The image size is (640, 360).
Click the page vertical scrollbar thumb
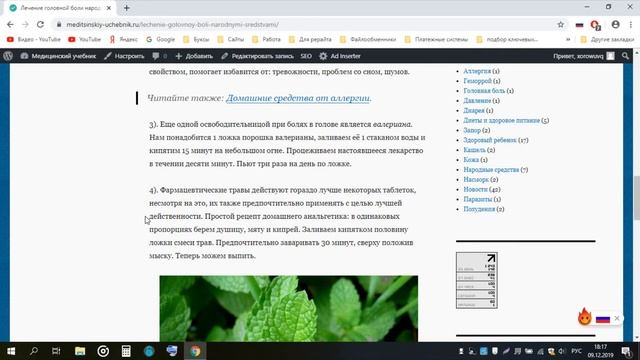pyautogui.click(x=636, y=198)
